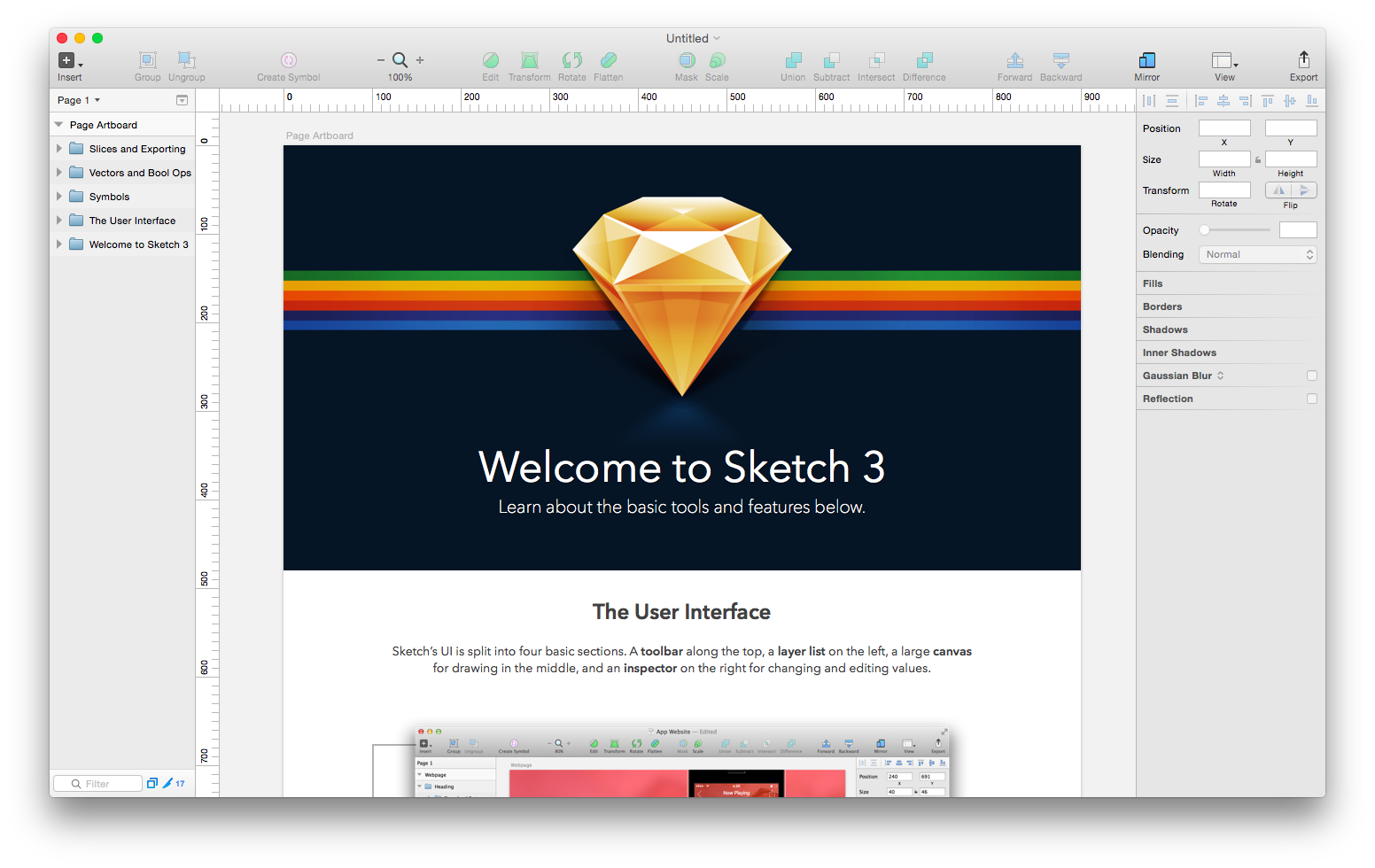Image resolution: width=1375 pixels, height=868 pixels.
Task: Click the Create Symbol icon
Action: point(289,60)
